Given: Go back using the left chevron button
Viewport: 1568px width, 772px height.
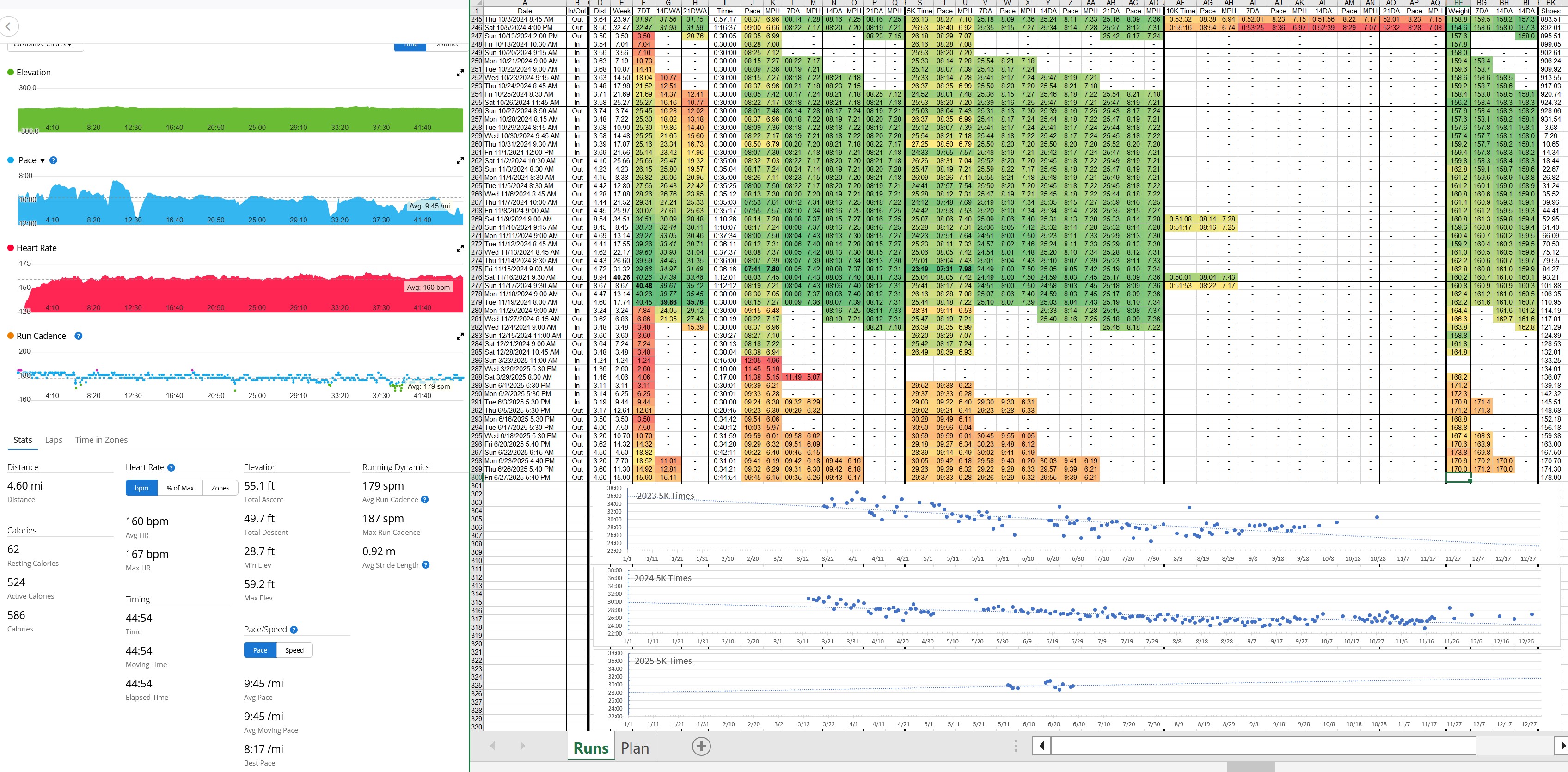Looking at the screenshot, I should pyautogui.click(x=8, y=27).
